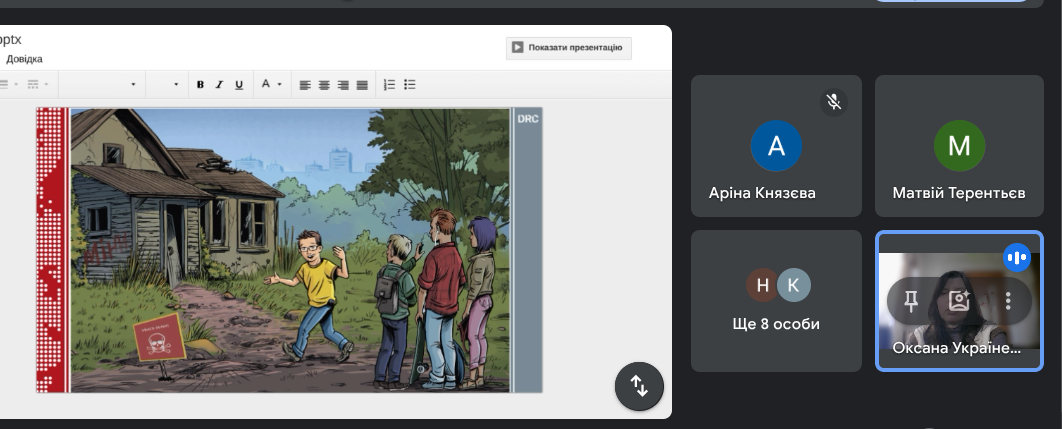The width and height of the screenshot is (1062, 429).
Task: Click the swap layout arrows button
Action: tap(639, 386)
